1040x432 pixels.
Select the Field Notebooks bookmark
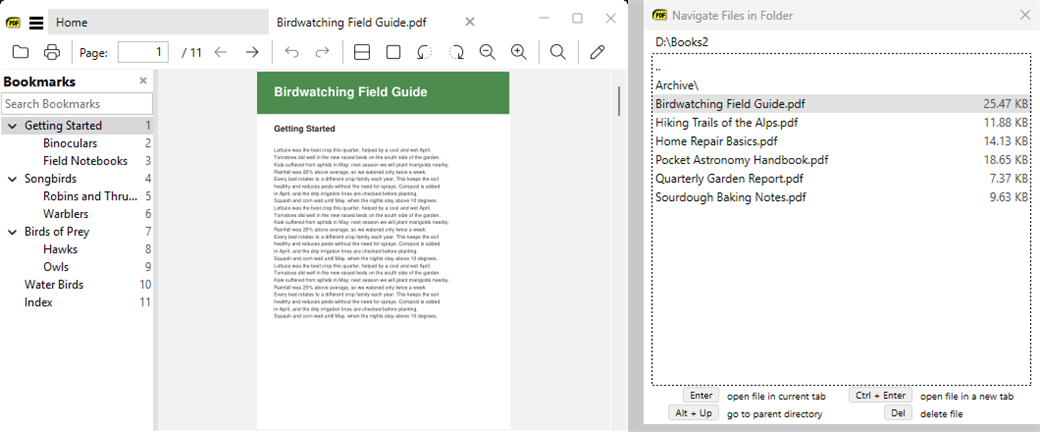point(85,161)
